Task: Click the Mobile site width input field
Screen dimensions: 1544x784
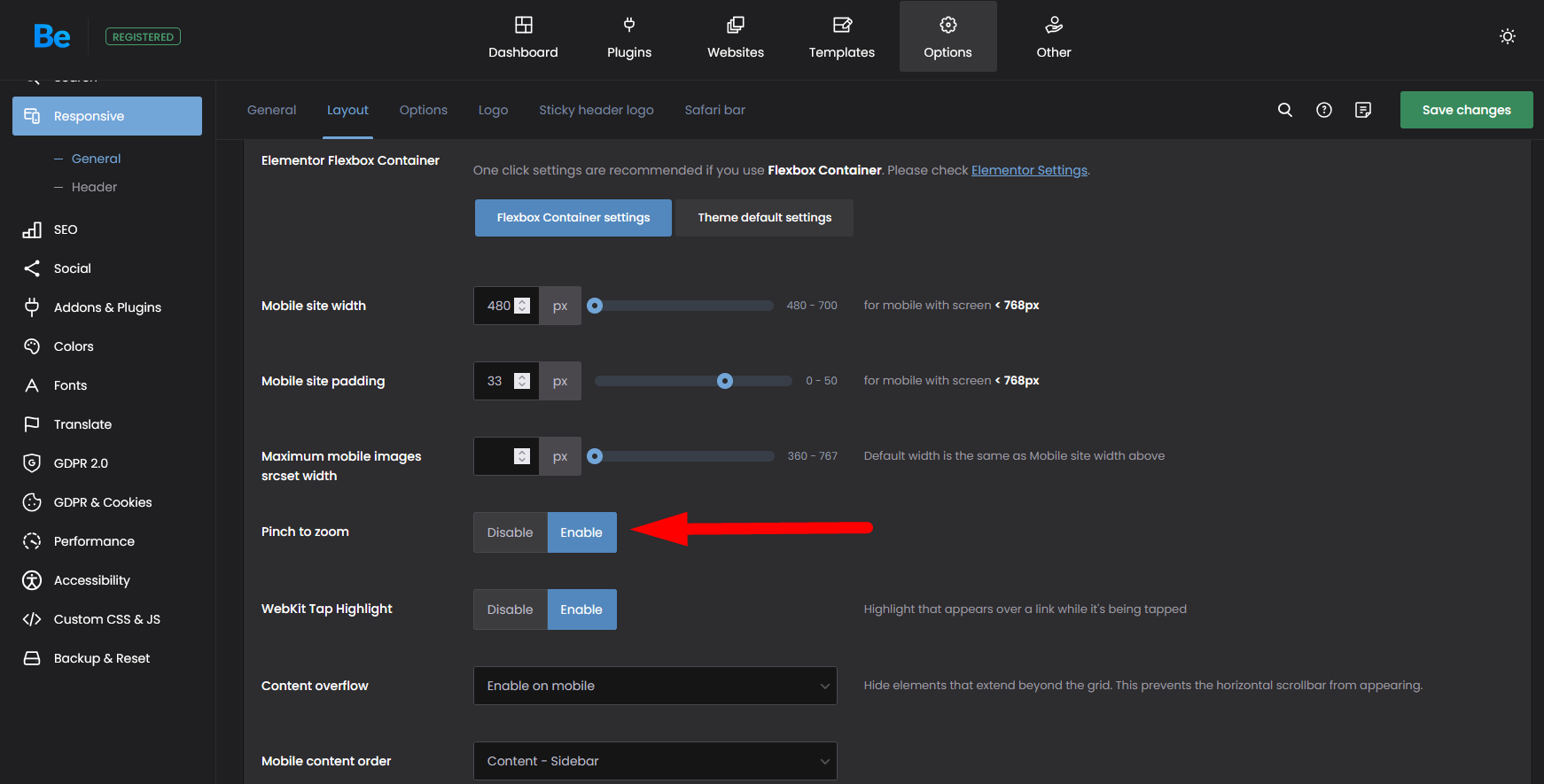Action: (498, 306)
